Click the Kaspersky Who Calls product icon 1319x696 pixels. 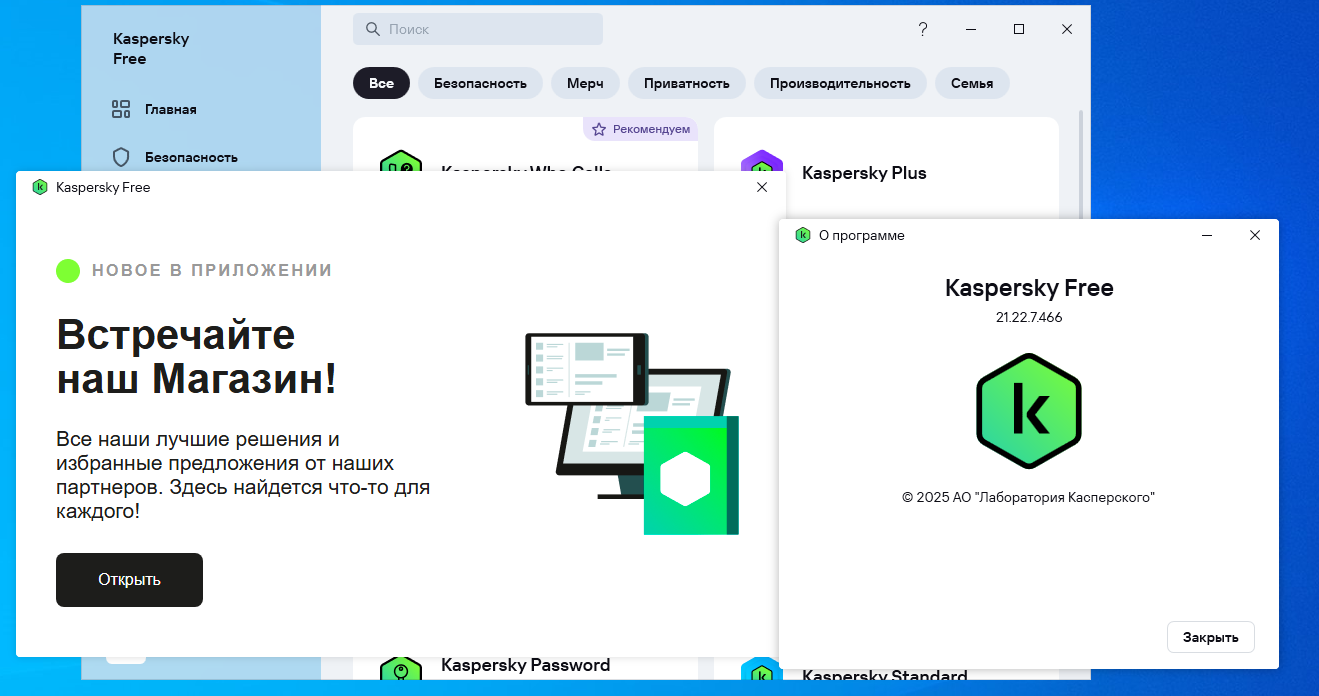pyautogui.click(x=401, y=161)
